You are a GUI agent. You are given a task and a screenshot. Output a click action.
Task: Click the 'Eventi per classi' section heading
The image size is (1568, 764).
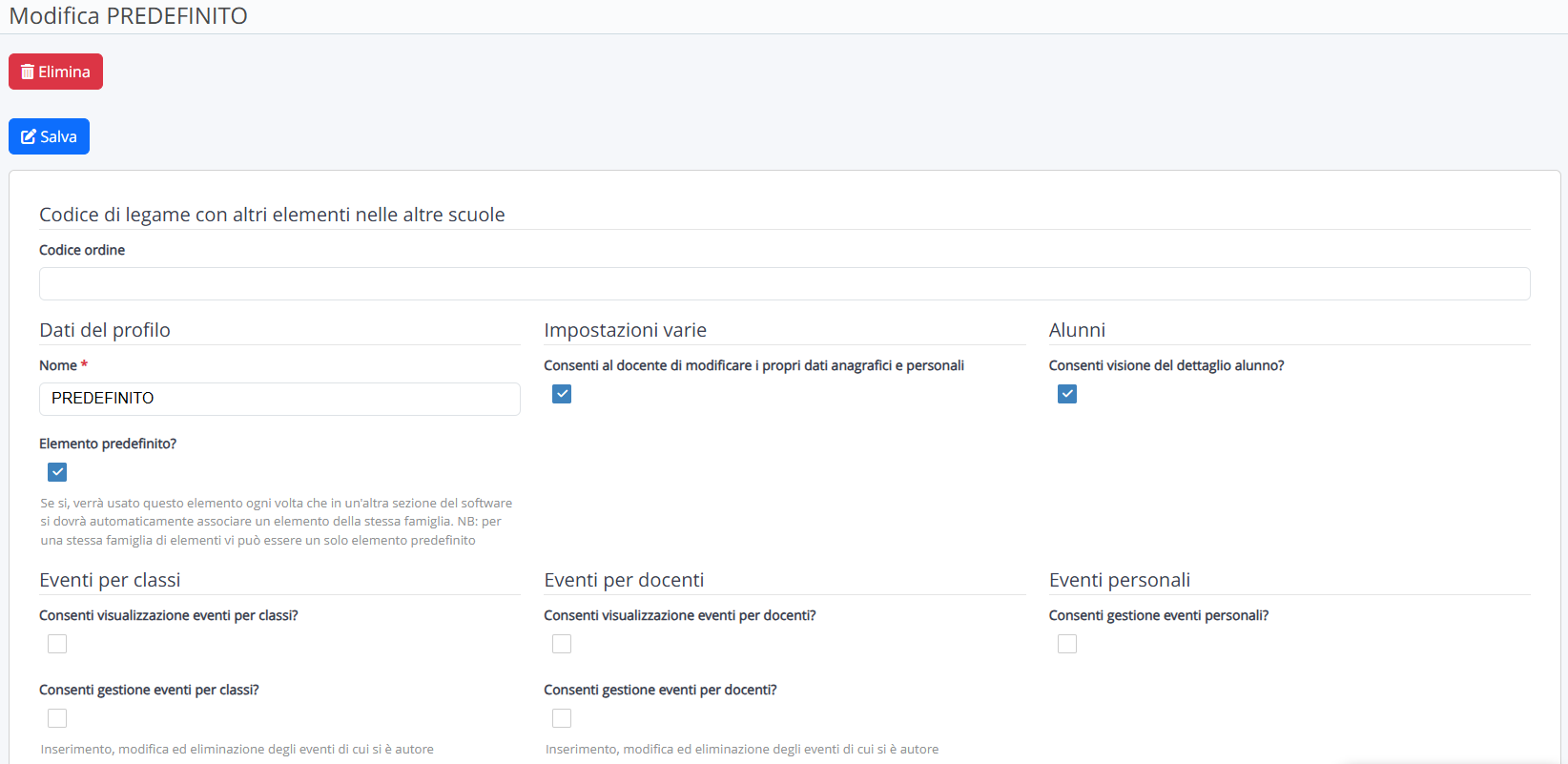point(110,580)
